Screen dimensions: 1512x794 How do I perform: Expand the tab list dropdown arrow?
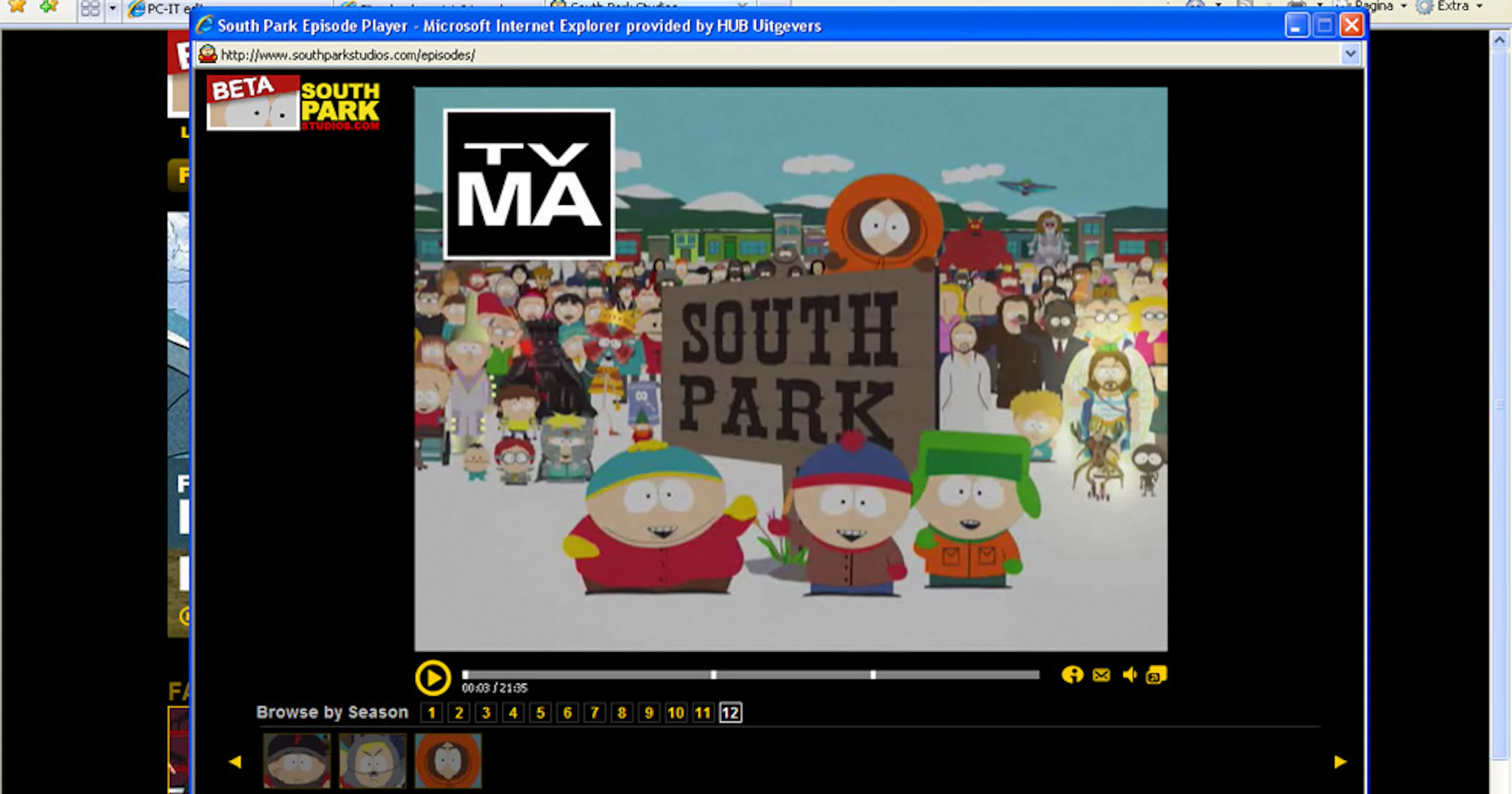tap(112, 9)
